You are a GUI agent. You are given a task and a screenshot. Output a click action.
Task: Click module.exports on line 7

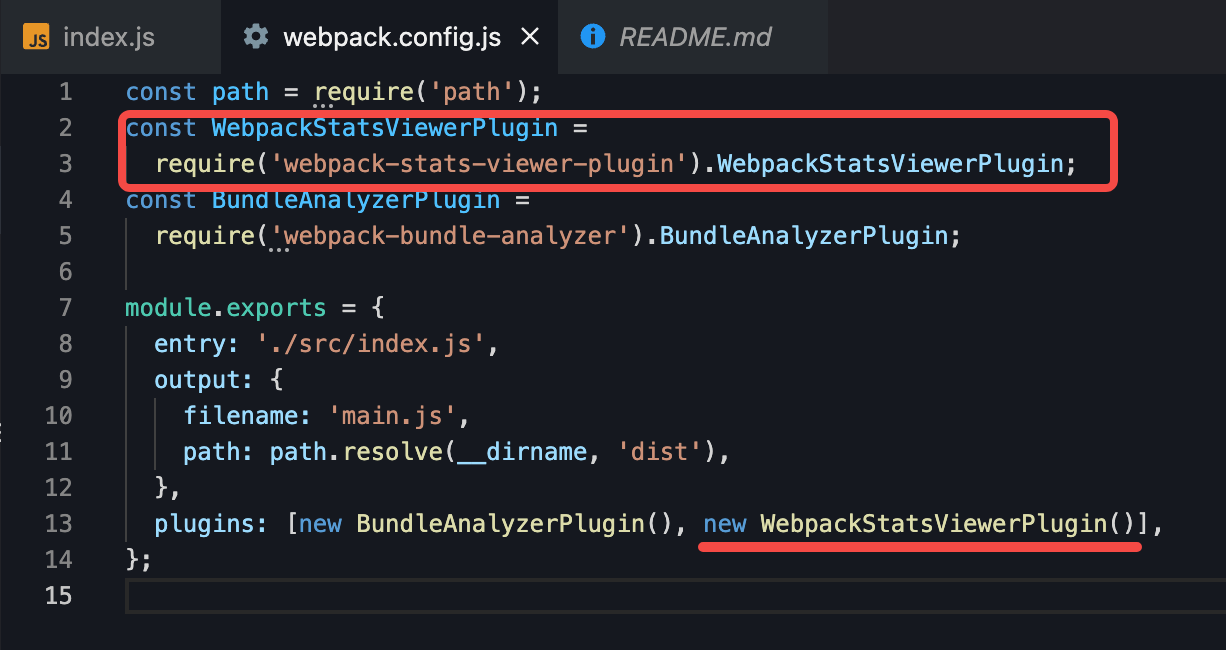point(226,308)
